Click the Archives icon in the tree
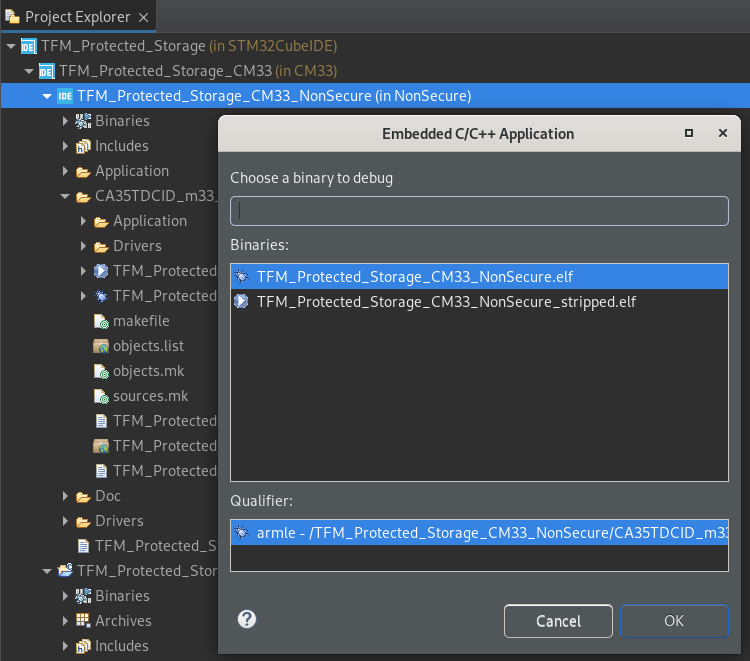The width and height of the screenshot is (750, 661). [x=83, y=620]
